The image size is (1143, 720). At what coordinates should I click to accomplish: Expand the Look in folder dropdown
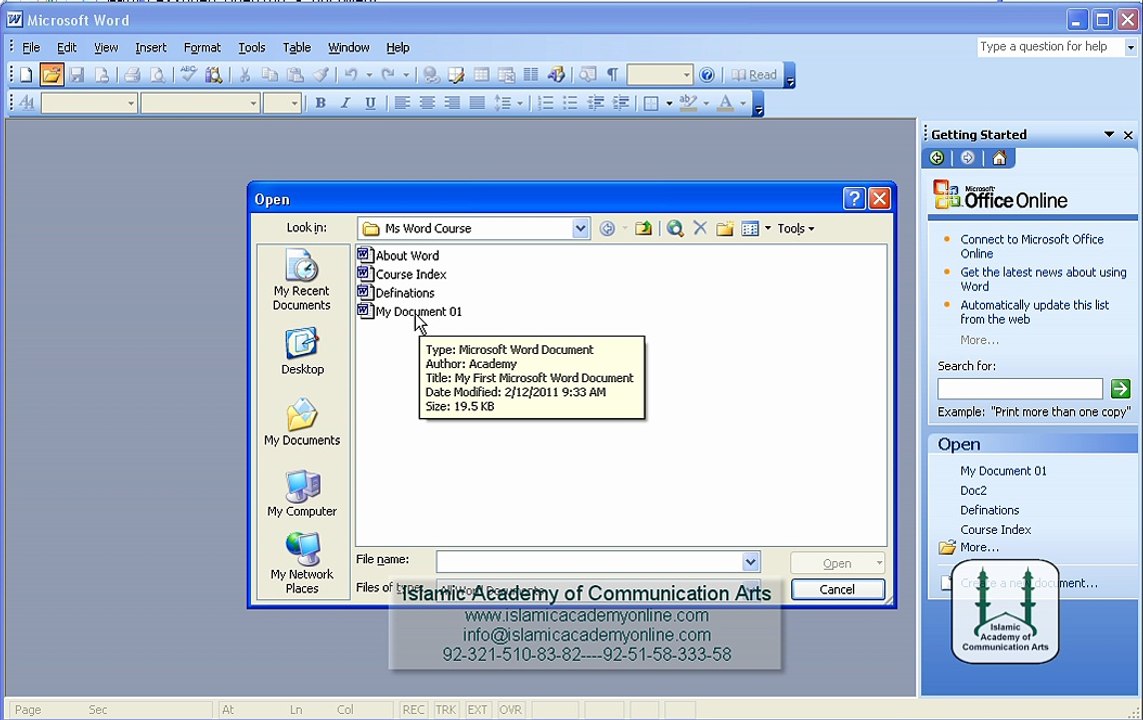[x=580, y=228]
